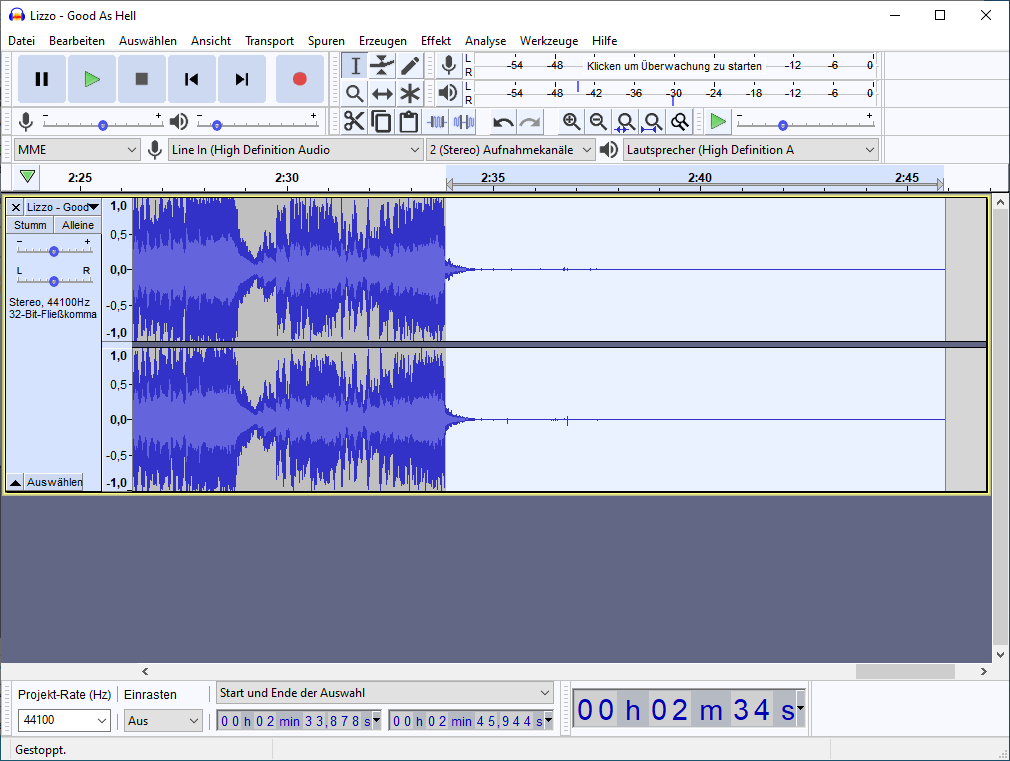Open the MME audio host dropdown
Image resolution: width=1010 pixels, height=761 pixels.
click(x=77, y=150)
